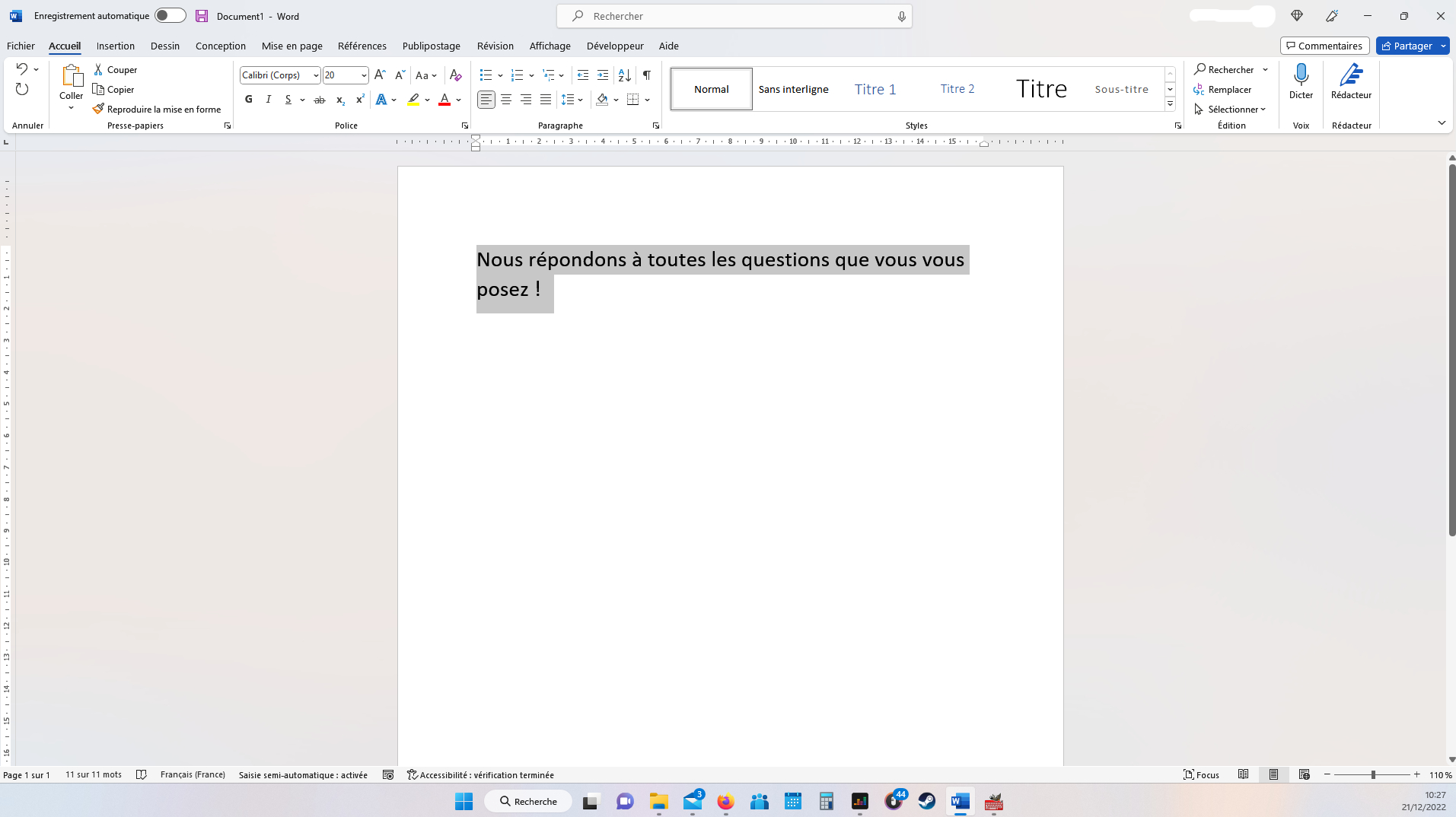Apply subscript formatting
This screenshot has width=1456, height=817.
click(339, 100)
